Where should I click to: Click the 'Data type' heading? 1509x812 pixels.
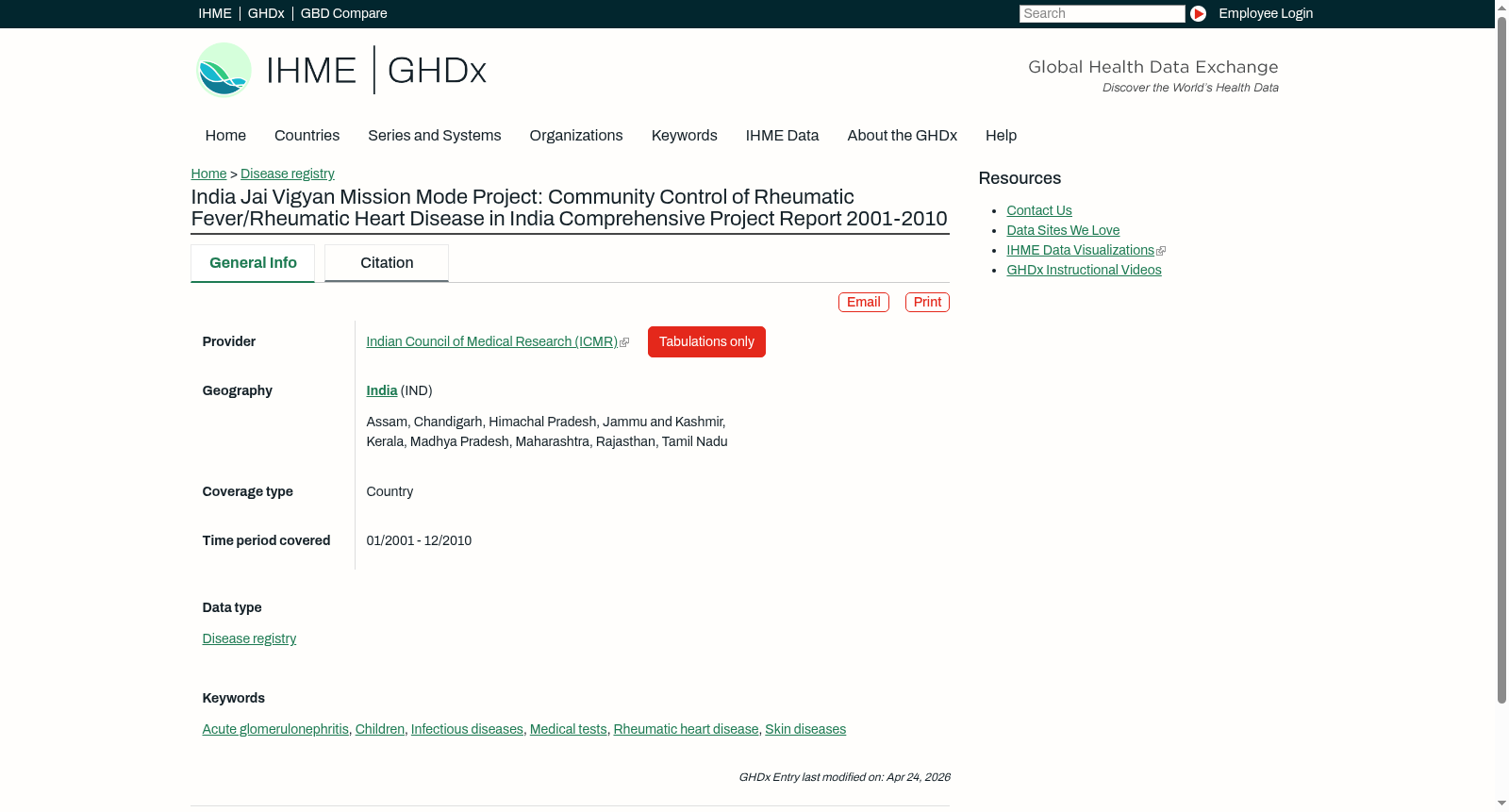[232, 607]
